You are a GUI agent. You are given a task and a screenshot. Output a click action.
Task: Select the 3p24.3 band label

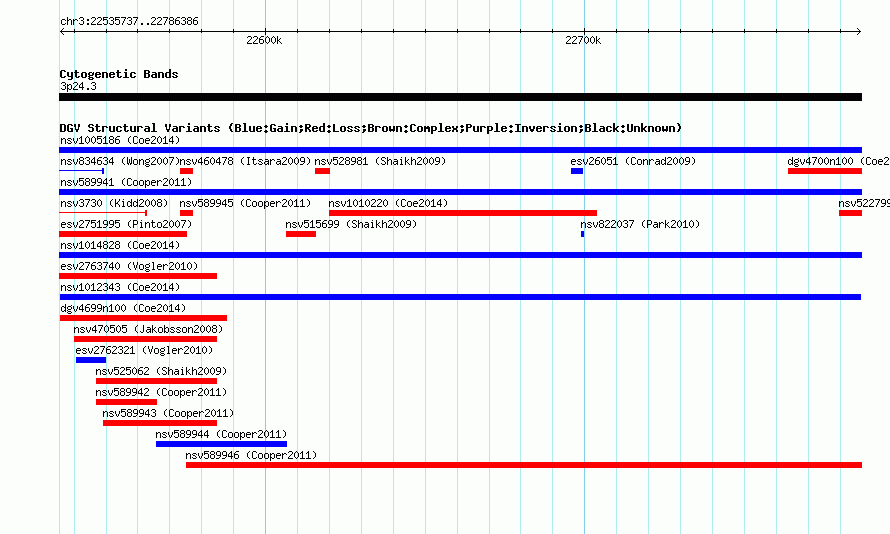click(78, 86)
